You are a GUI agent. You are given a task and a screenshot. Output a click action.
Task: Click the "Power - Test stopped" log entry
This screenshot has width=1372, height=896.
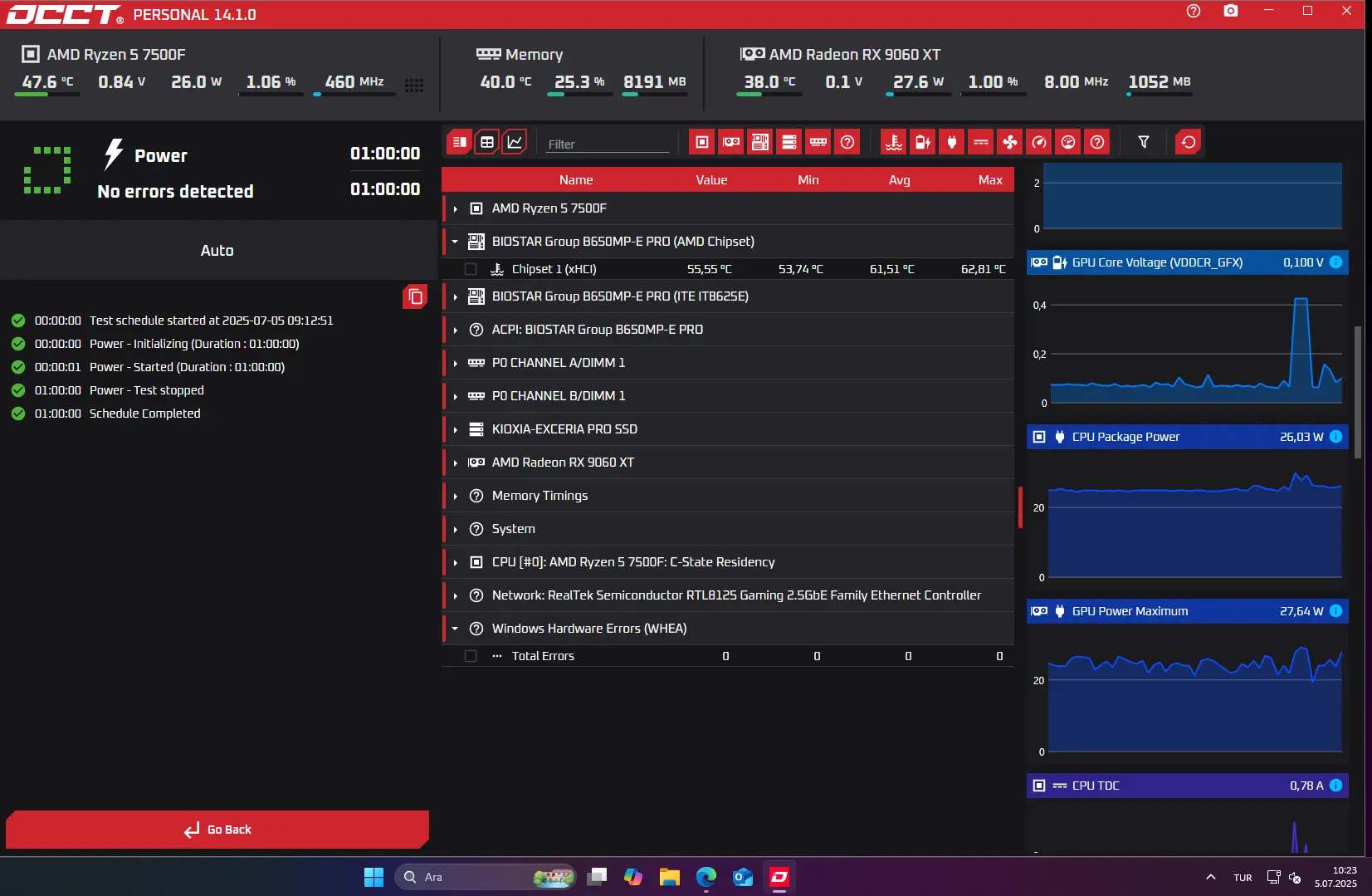(147, 390)
